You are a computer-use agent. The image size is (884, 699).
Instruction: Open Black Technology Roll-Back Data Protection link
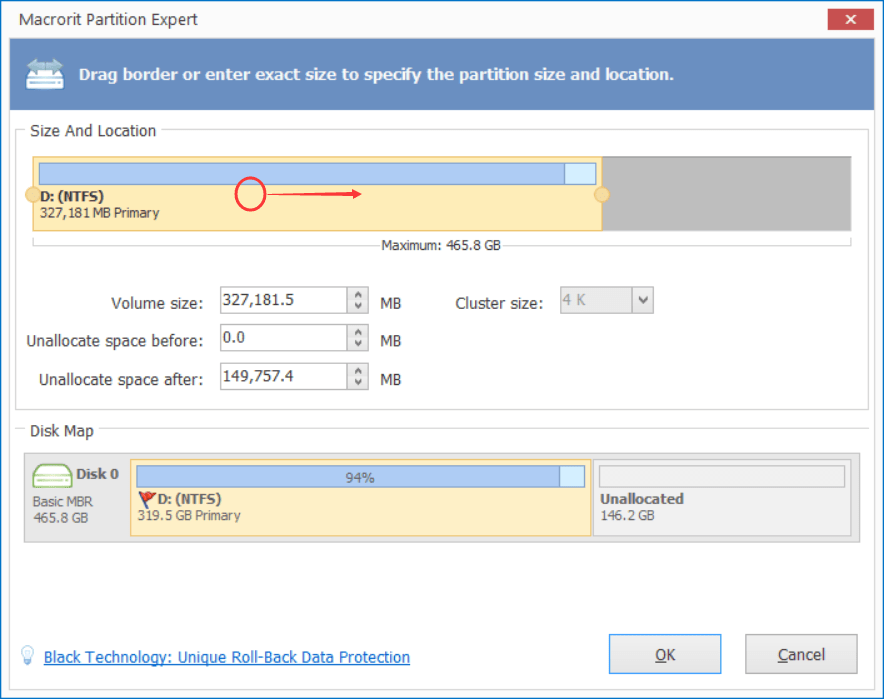coord(227,657)
